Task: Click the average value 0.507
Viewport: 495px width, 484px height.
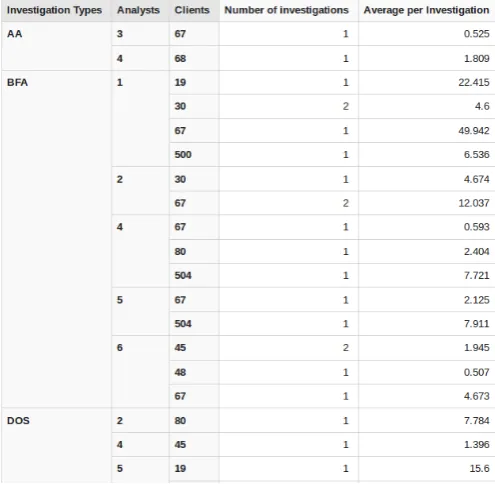Action: (477, 372)
